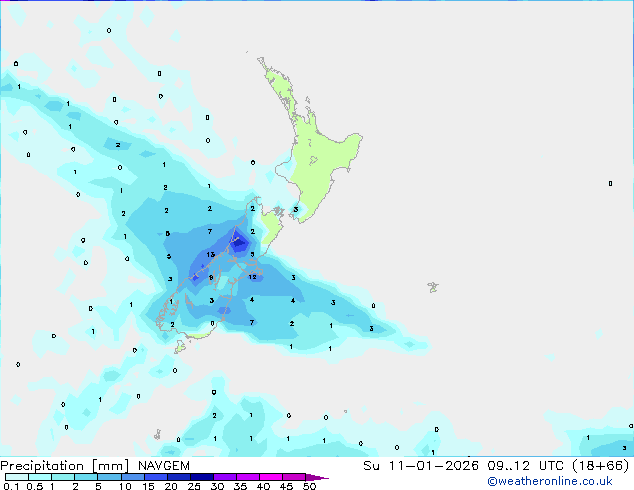The image size is (634, 490).
Task: Select the 35–40 mm violet legend swatch
Action: click(247, 477)
